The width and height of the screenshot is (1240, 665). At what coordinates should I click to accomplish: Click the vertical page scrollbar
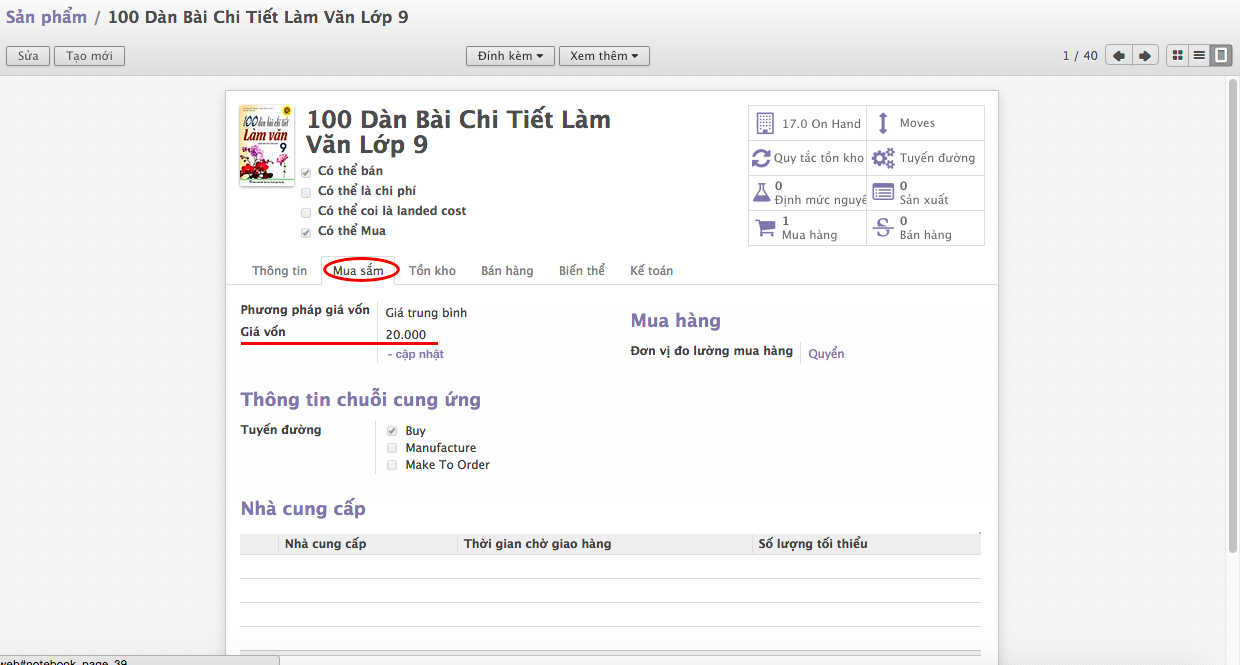coord(1233,315)
